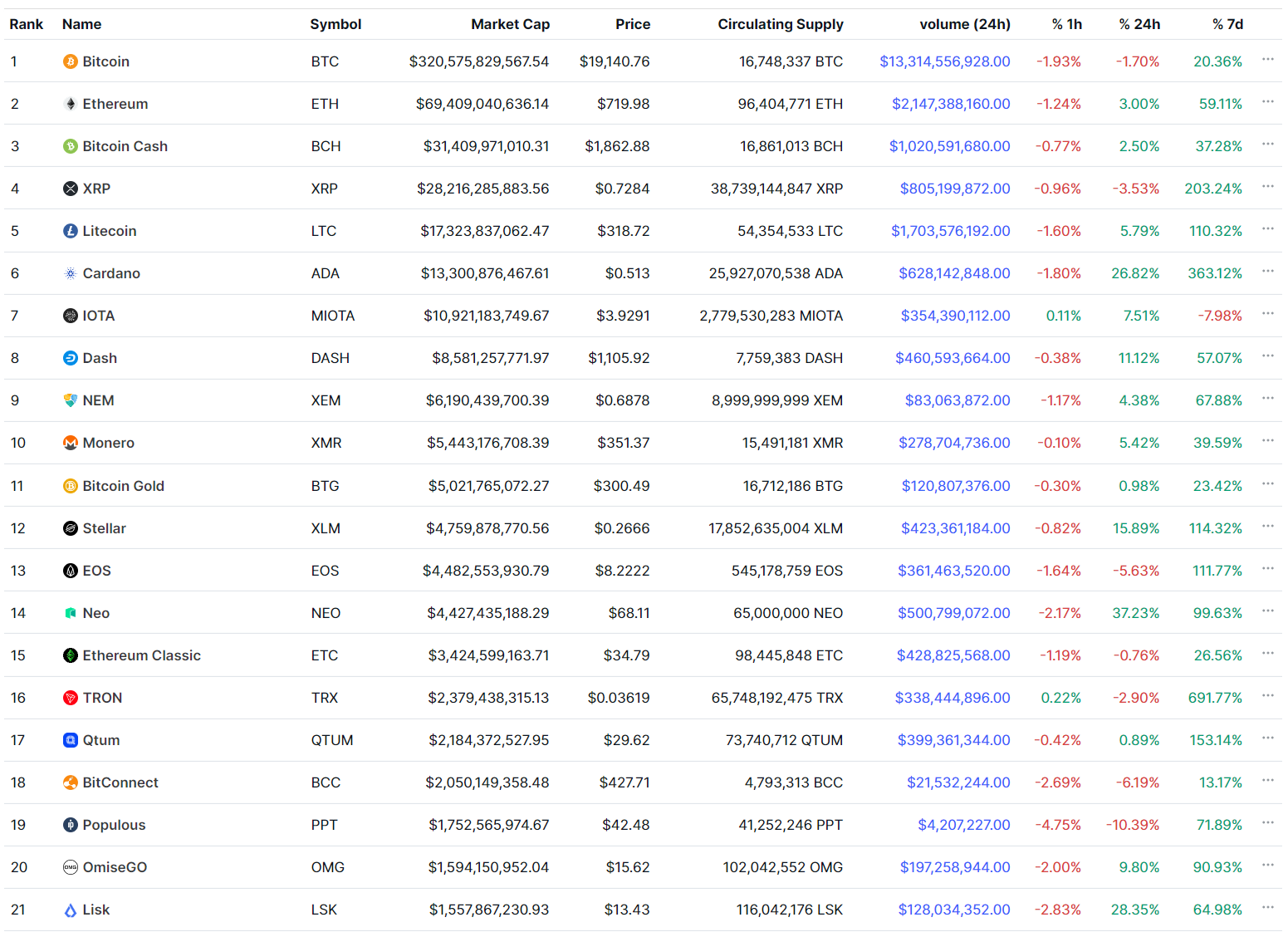Click Populous 24h change -10.39%
The height and width of the screenshot is (932, 1288).
[x=1133, y=825]
